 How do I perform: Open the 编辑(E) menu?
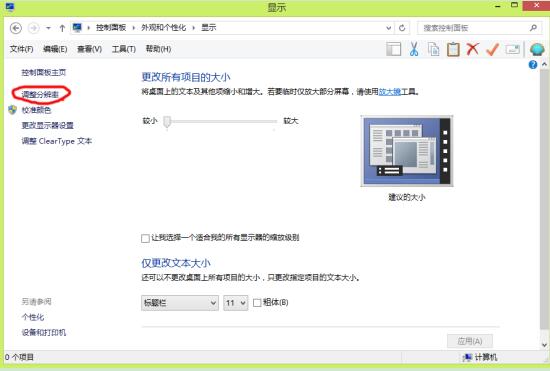(x=55, y=49)
